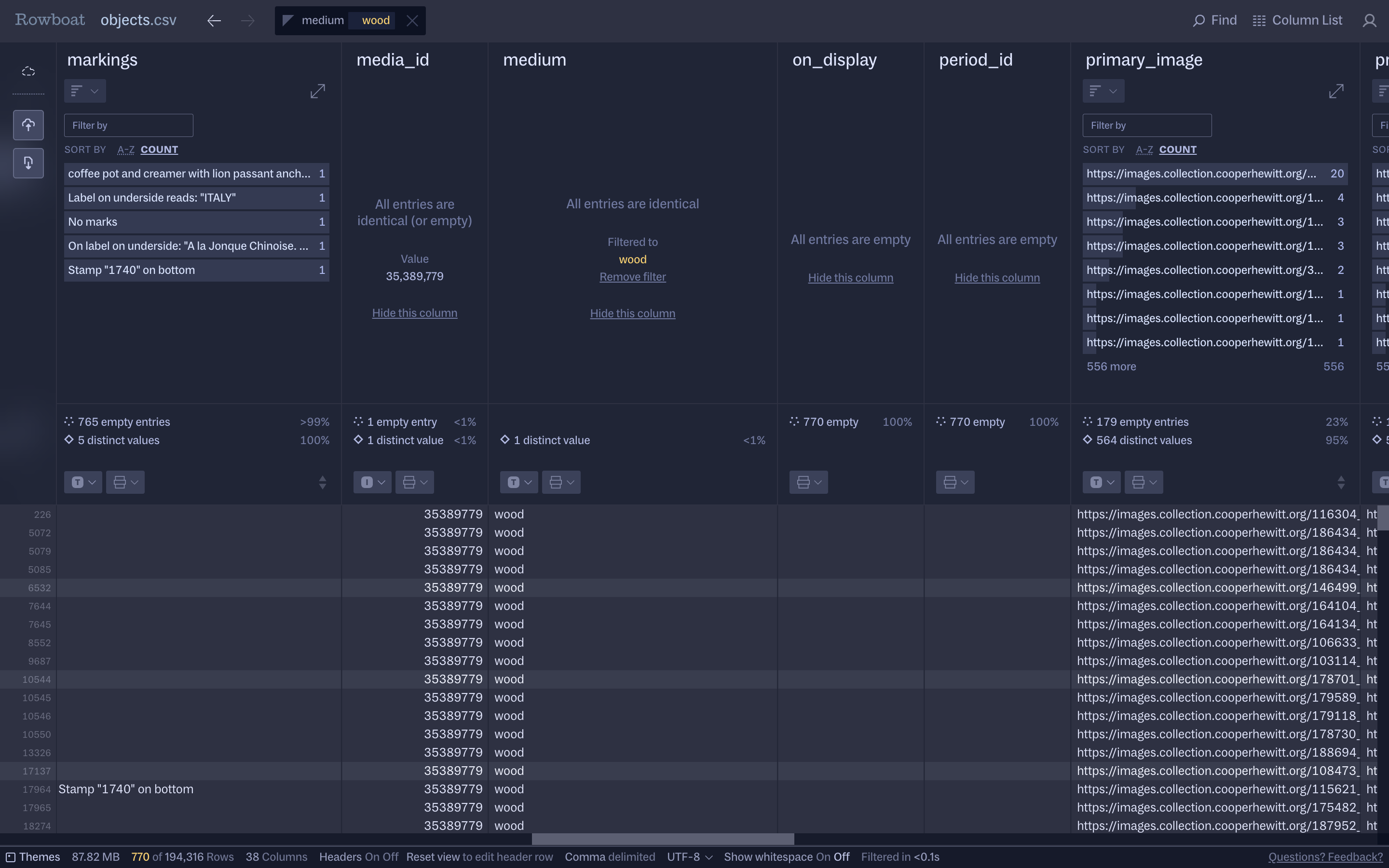1389x868 pixels.
Task: Open Find search
Action: [x=1214, y=21]
